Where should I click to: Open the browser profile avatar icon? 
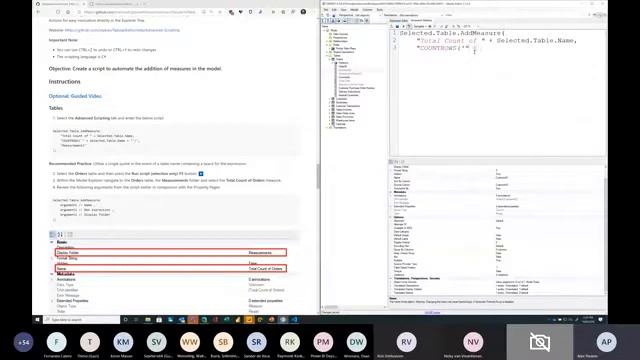pyautogui.click(x=303, y=12)
